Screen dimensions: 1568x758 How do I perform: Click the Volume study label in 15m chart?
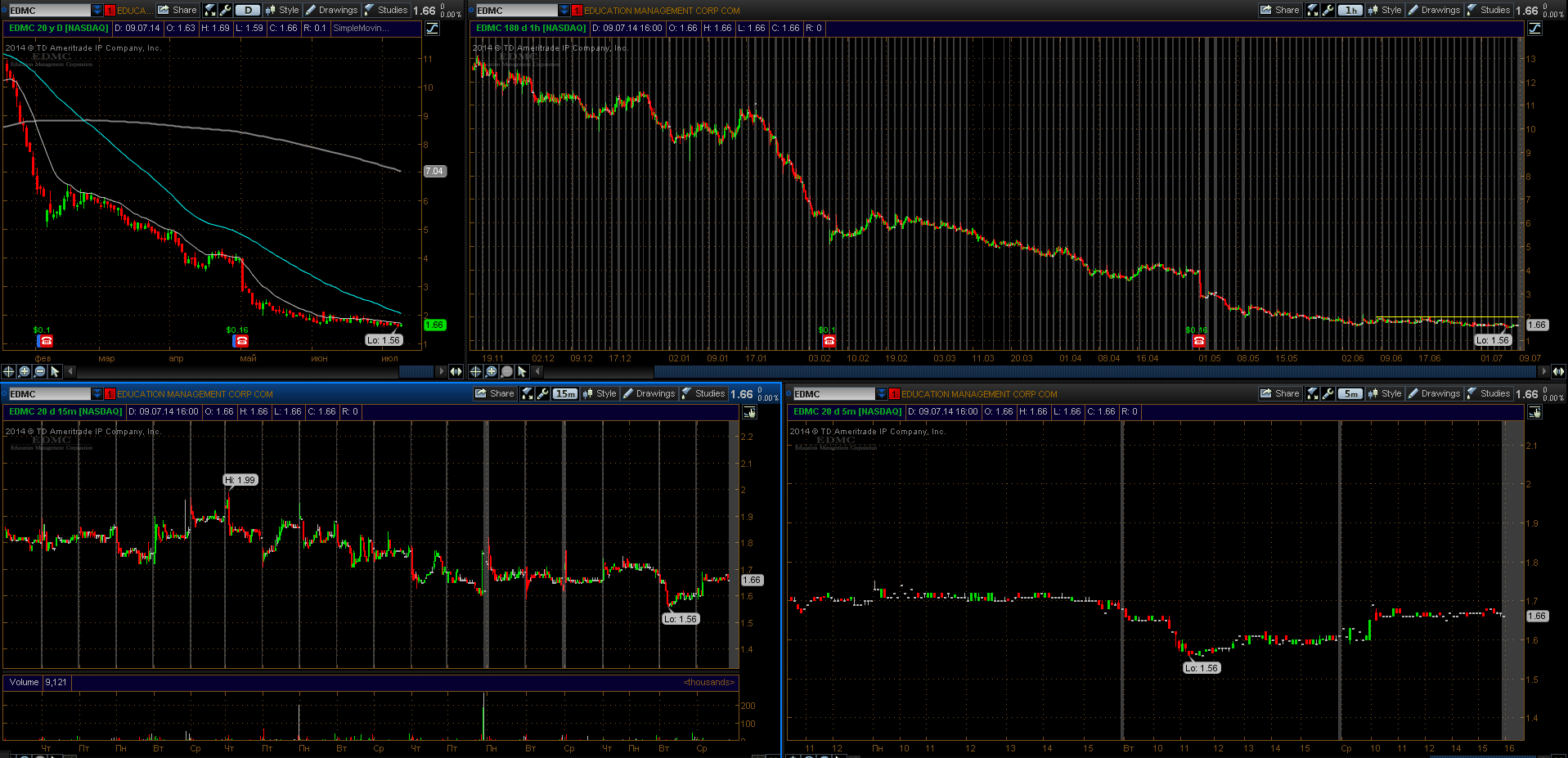pyautogui.click(x=25, y=682)
